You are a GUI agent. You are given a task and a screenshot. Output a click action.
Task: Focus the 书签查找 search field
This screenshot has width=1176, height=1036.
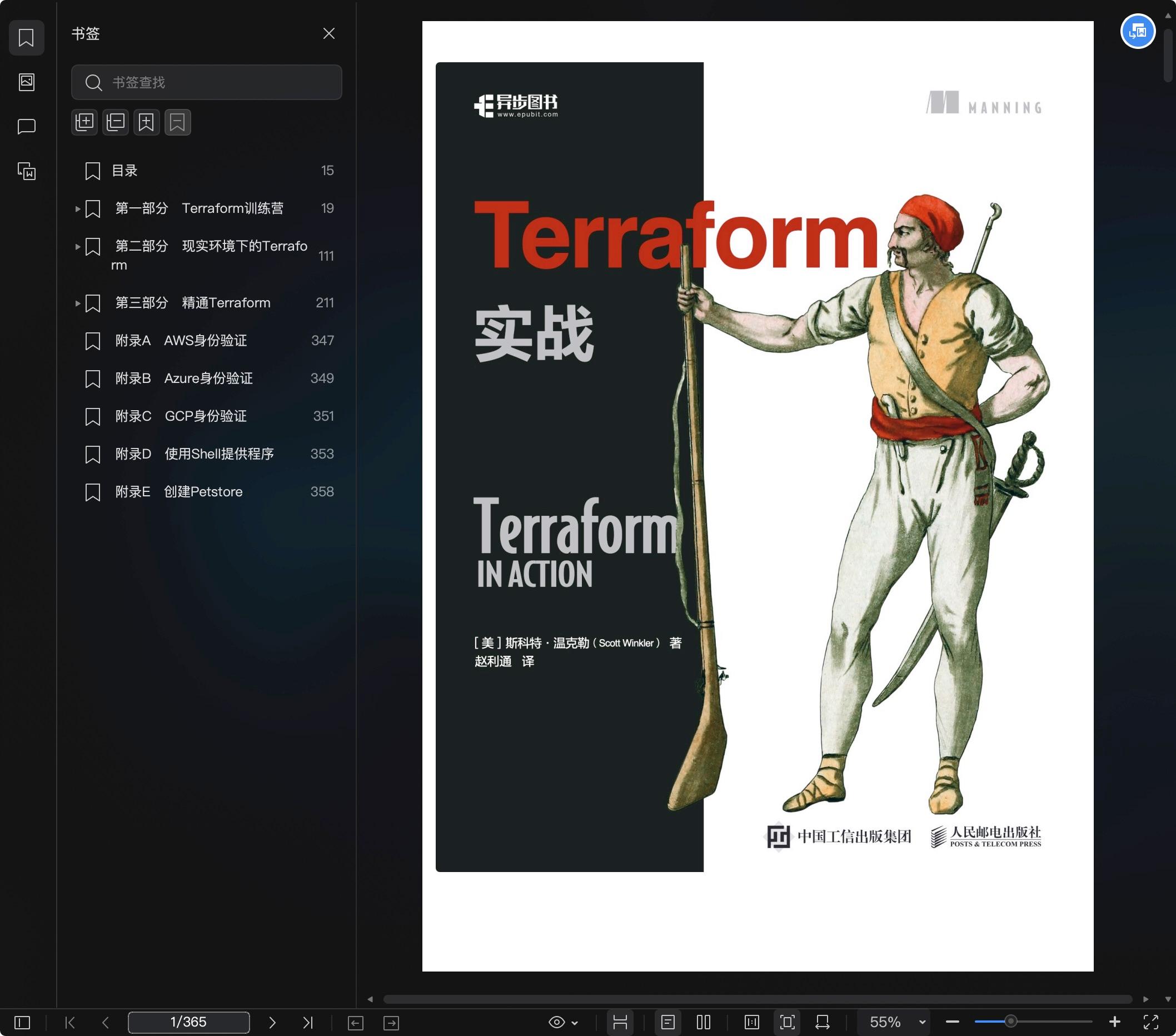(x=207, y=82)
